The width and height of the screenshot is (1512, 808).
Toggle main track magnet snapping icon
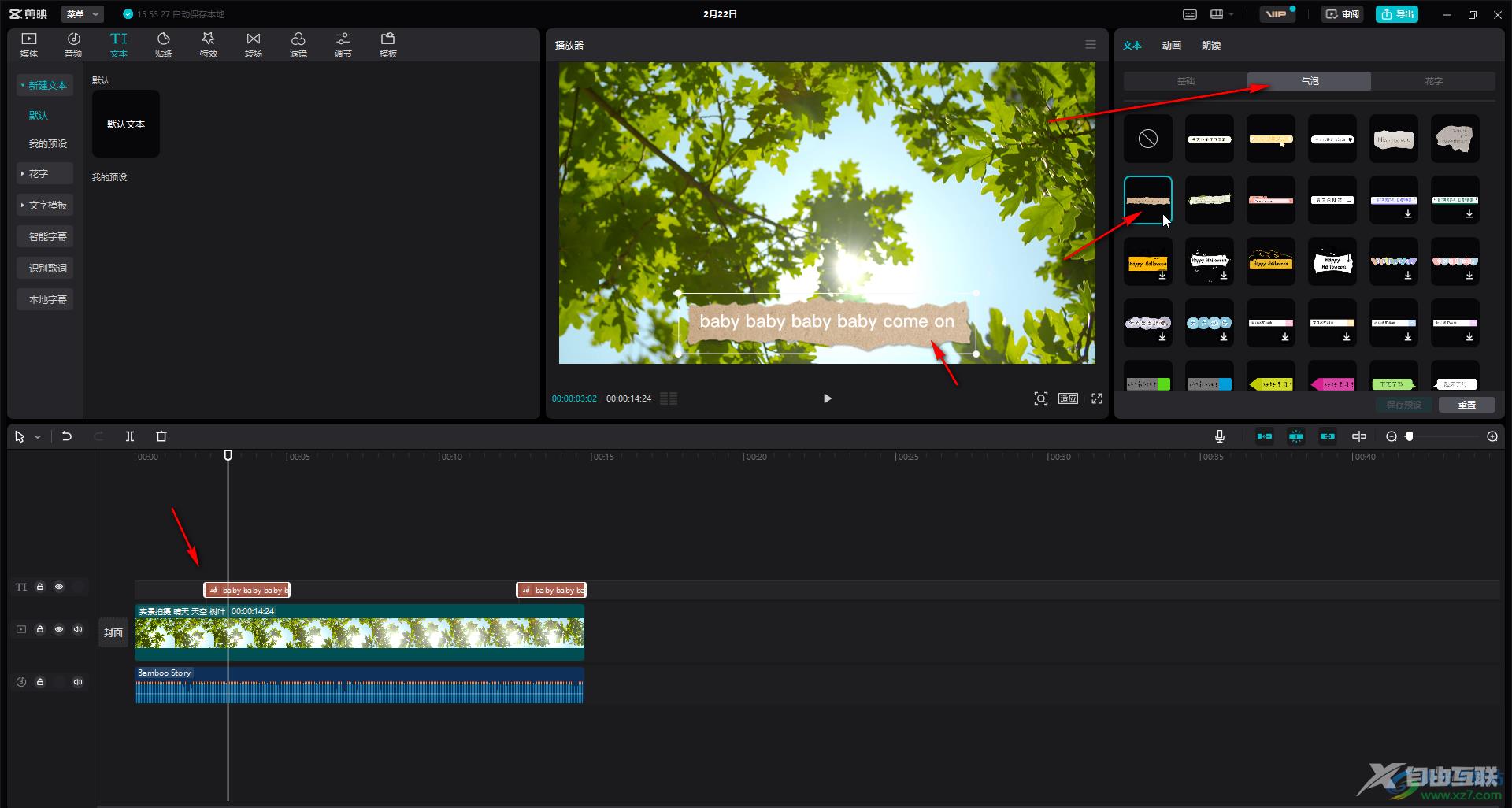tap(1265, 436)
